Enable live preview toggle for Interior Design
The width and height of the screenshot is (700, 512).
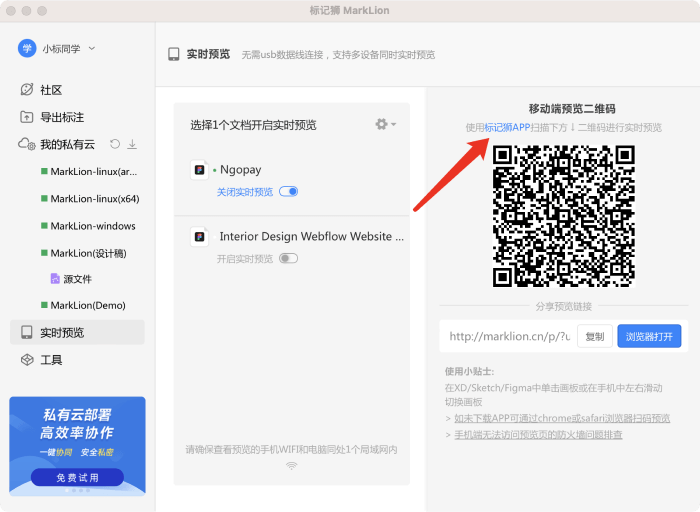pos(288,258)
